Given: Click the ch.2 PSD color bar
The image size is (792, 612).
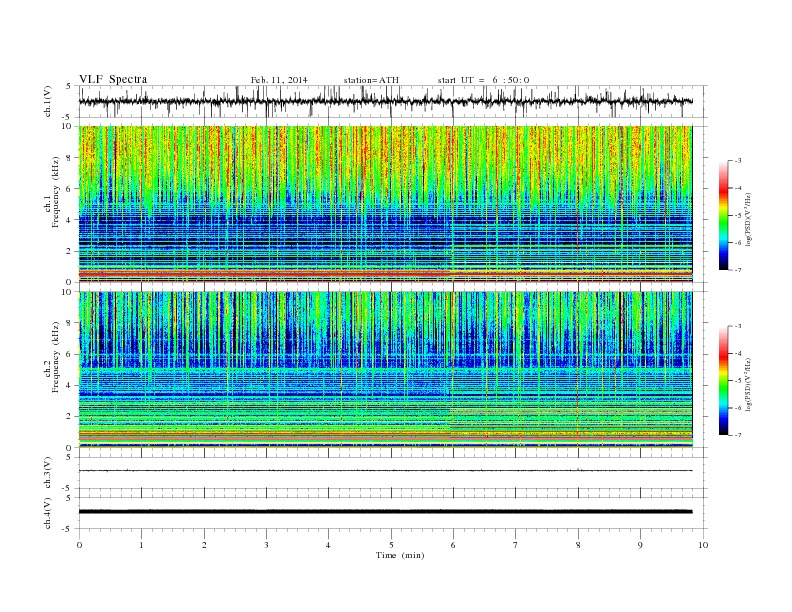Looking at the screenshot, I should (724, 380).
